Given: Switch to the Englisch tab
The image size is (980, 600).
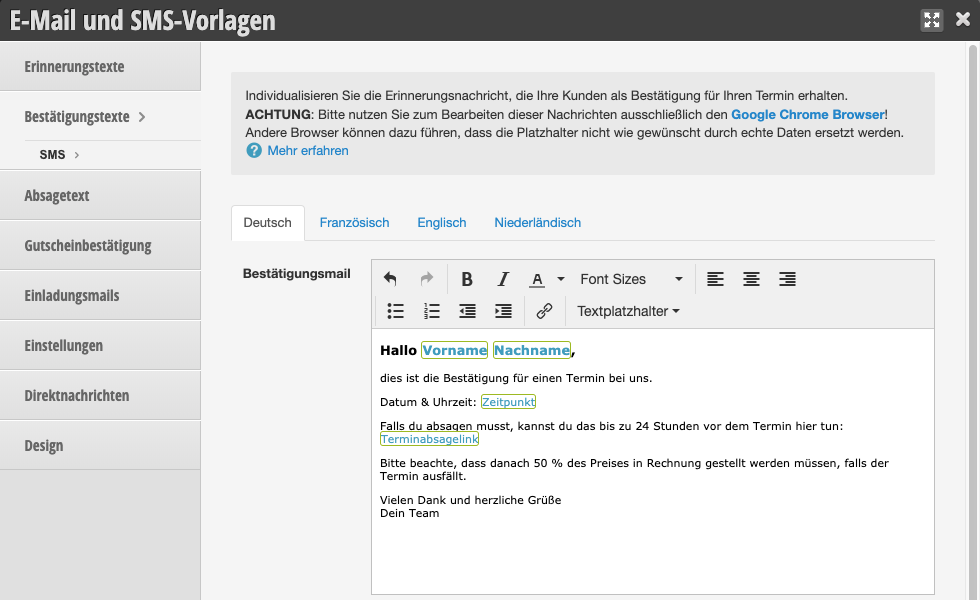Looking at the screenshot, I should (442, 222).
